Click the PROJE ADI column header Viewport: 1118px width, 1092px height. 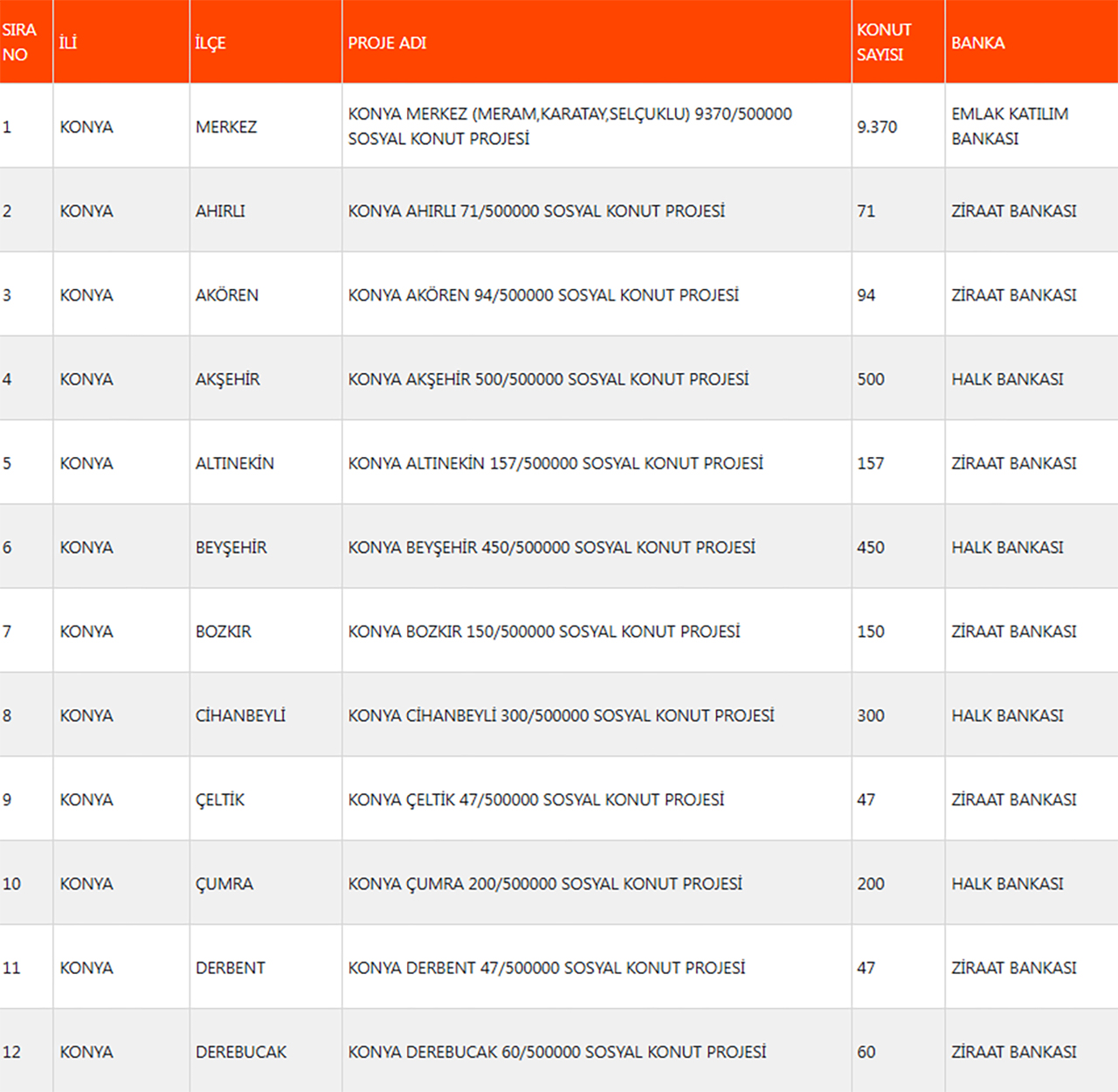387,43
